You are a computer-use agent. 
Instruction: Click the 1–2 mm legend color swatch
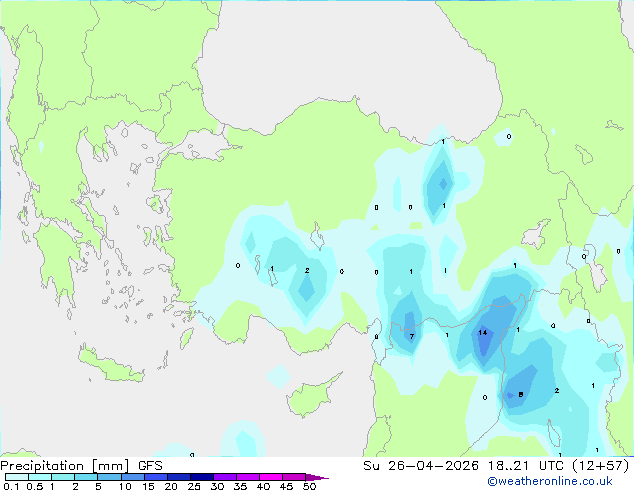63,477
